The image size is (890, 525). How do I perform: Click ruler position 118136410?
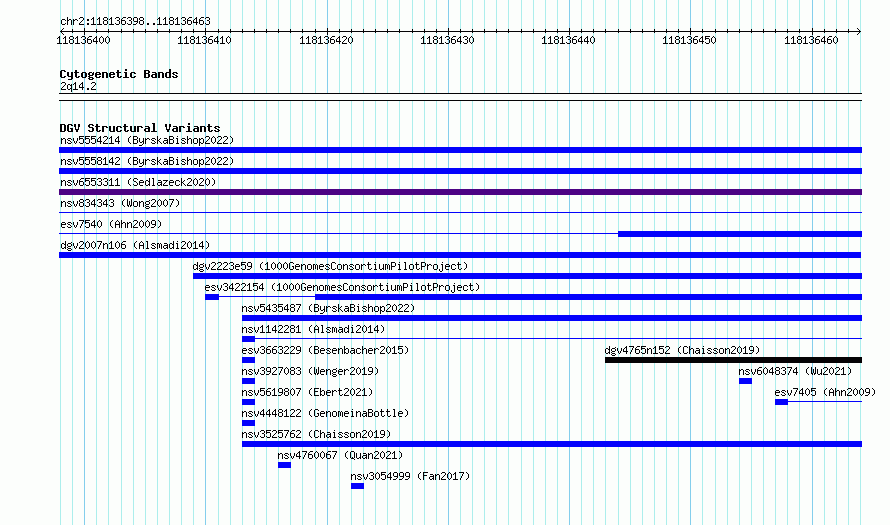pyautogui.click(x=204, y=40)
